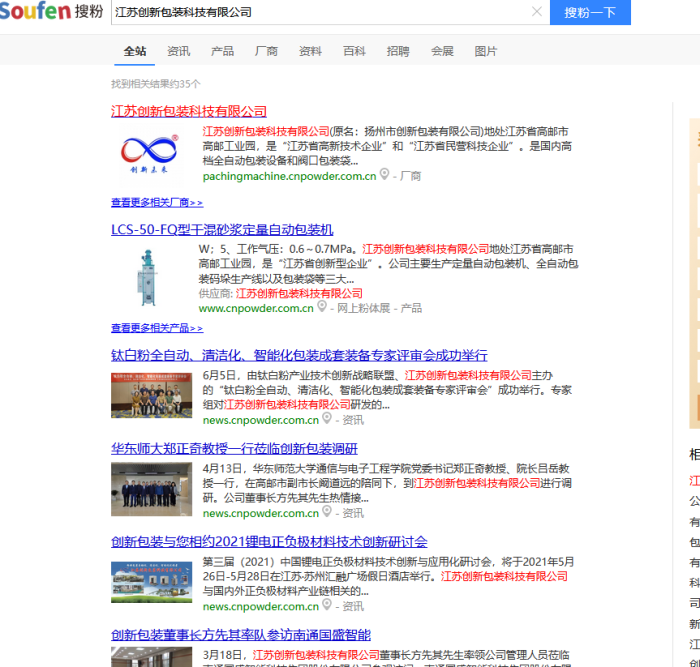Switch to the 资讯 tab
The width and height of the screenshot is (700, 667).
179,51
